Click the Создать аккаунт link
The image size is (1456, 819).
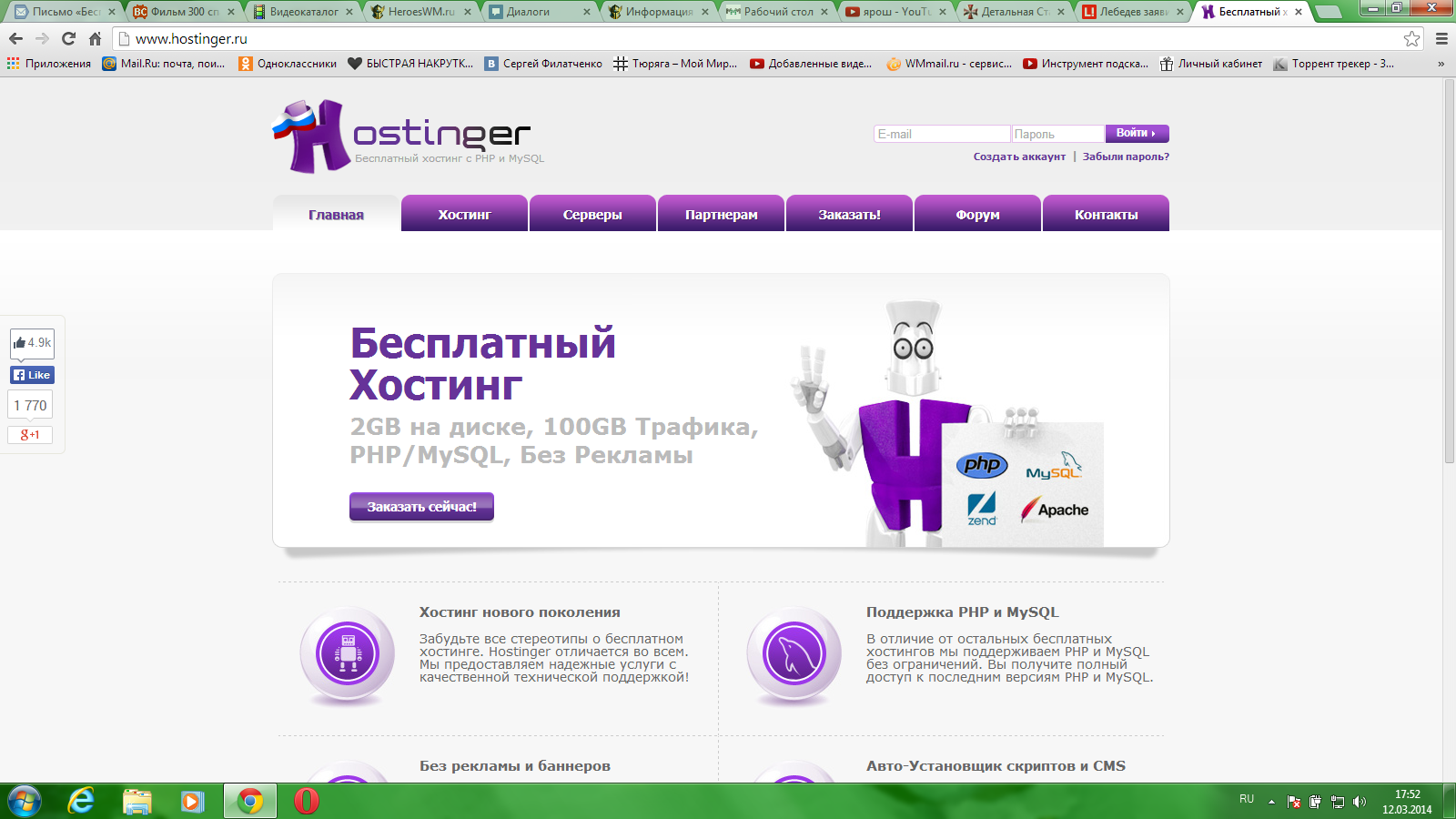1019,157
